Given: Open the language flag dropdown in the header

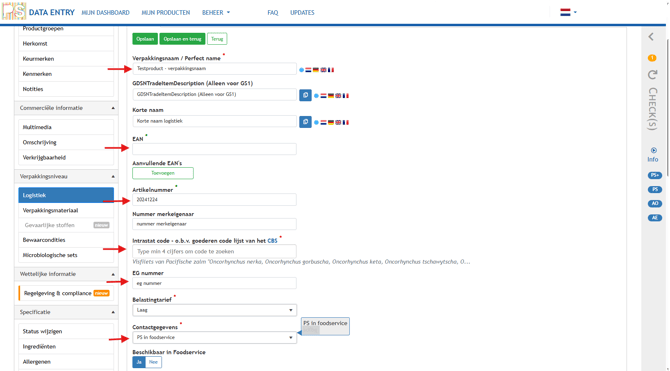Looking at the screenshot, I should point(568,12).
